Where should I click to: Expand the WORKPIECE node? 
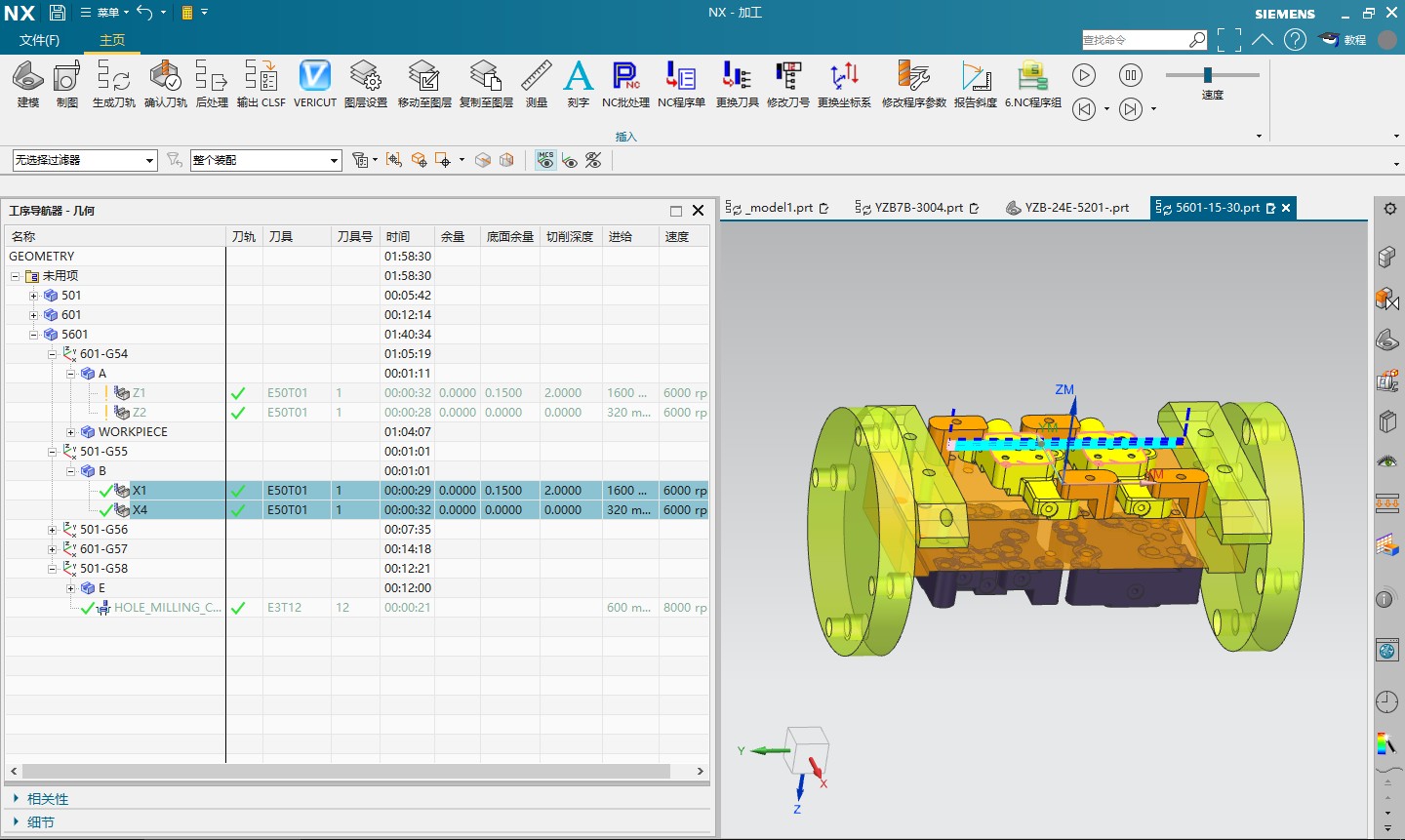coord(70,432)
